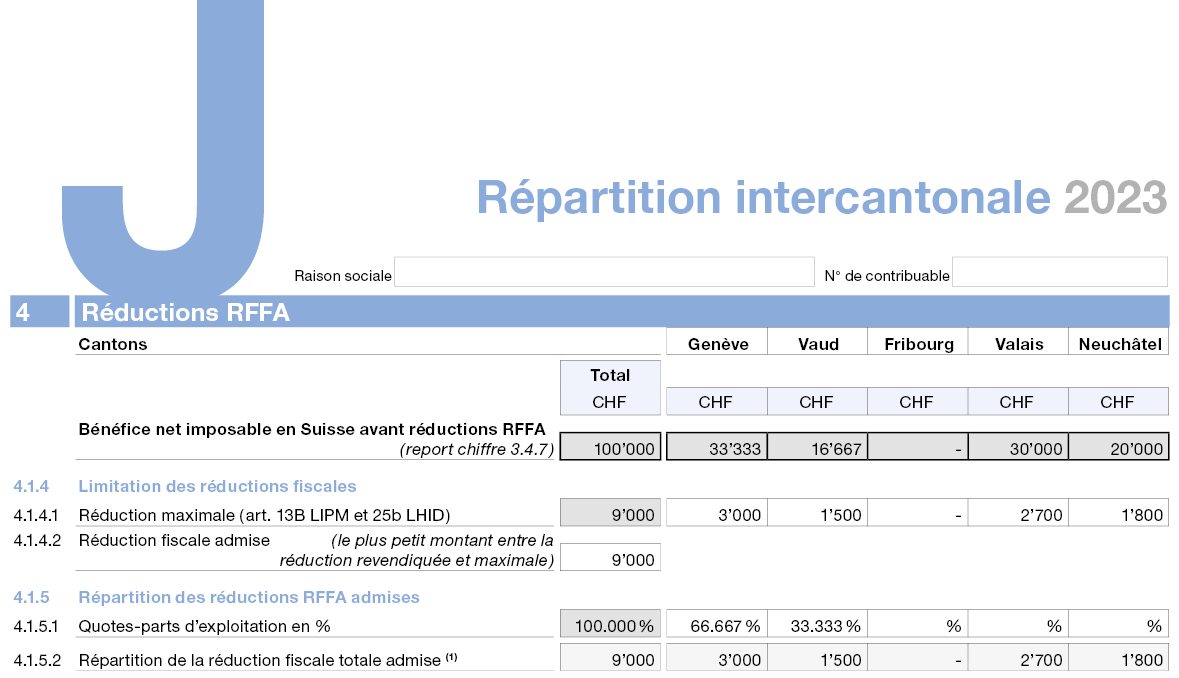Click Genève bénéfice net cell 33'333

point(716,447)
